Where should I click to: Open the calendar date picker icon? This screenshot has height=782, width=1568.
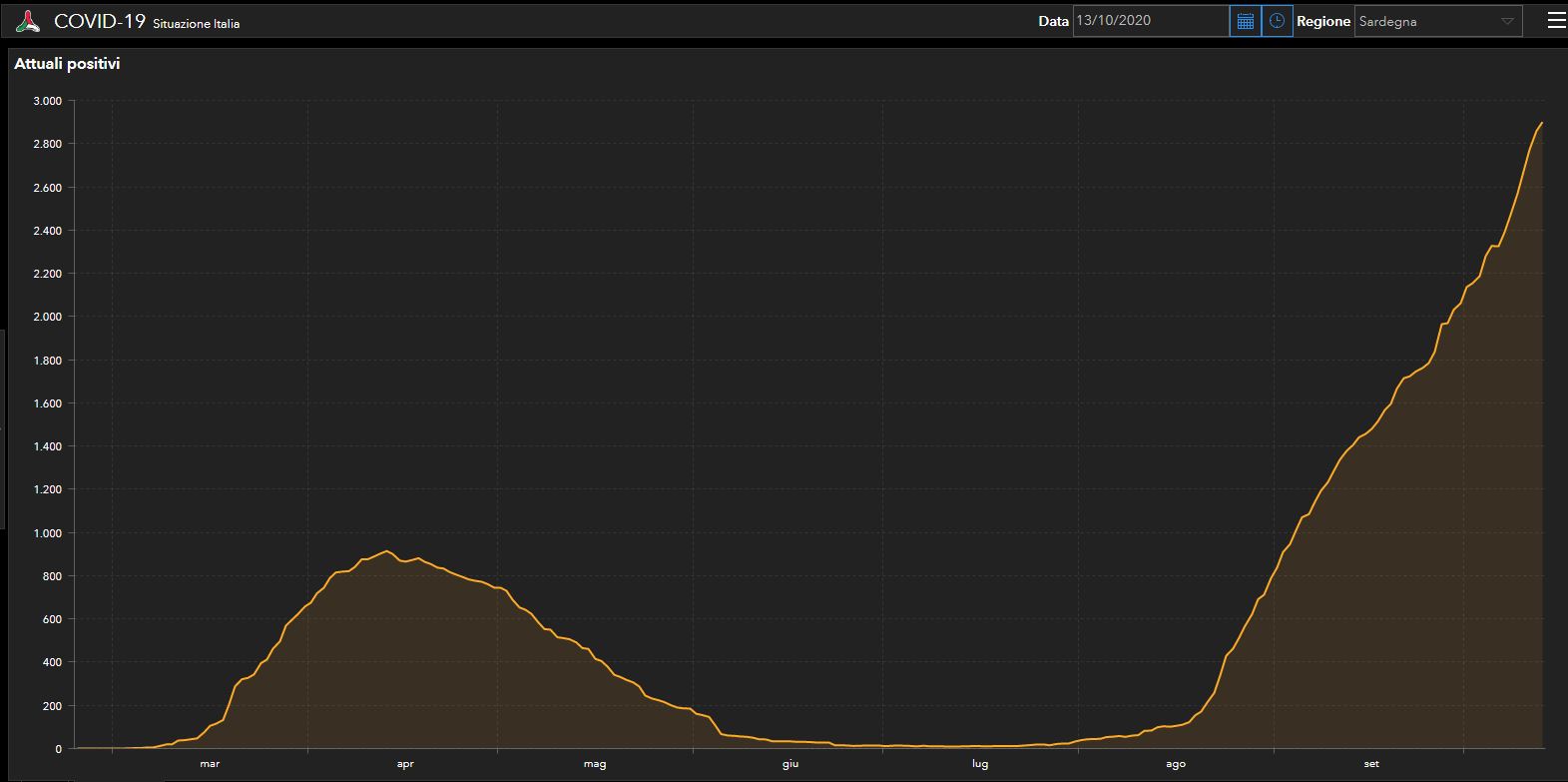1245,21
